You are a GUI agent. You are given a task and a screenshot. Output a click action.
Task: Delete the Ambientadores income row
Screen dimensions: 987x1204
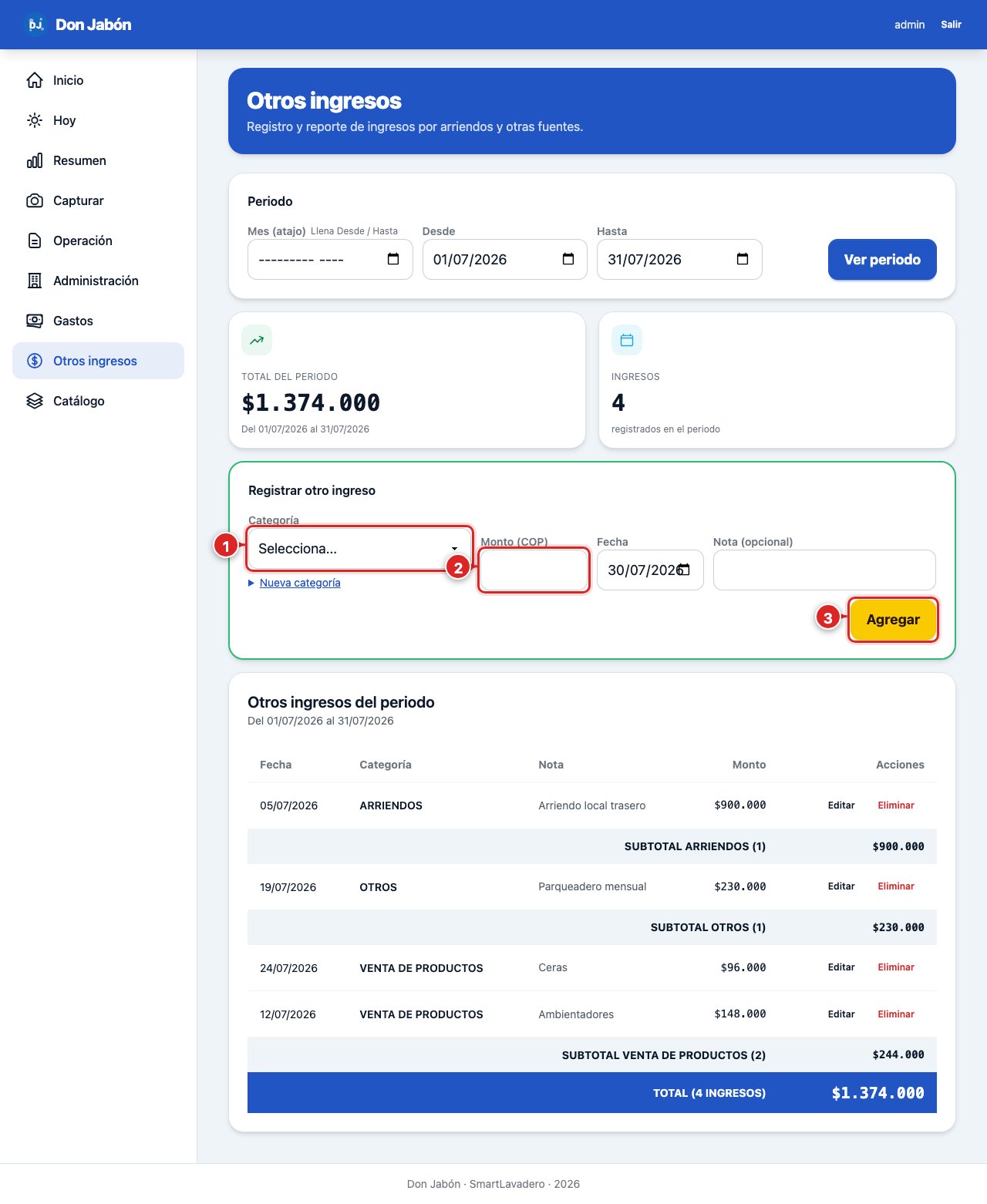896,1014
